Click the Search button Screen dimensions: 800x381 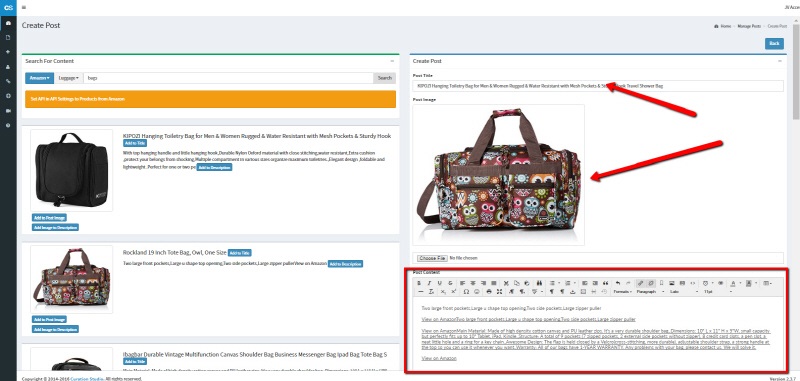(x=385, y=78)
